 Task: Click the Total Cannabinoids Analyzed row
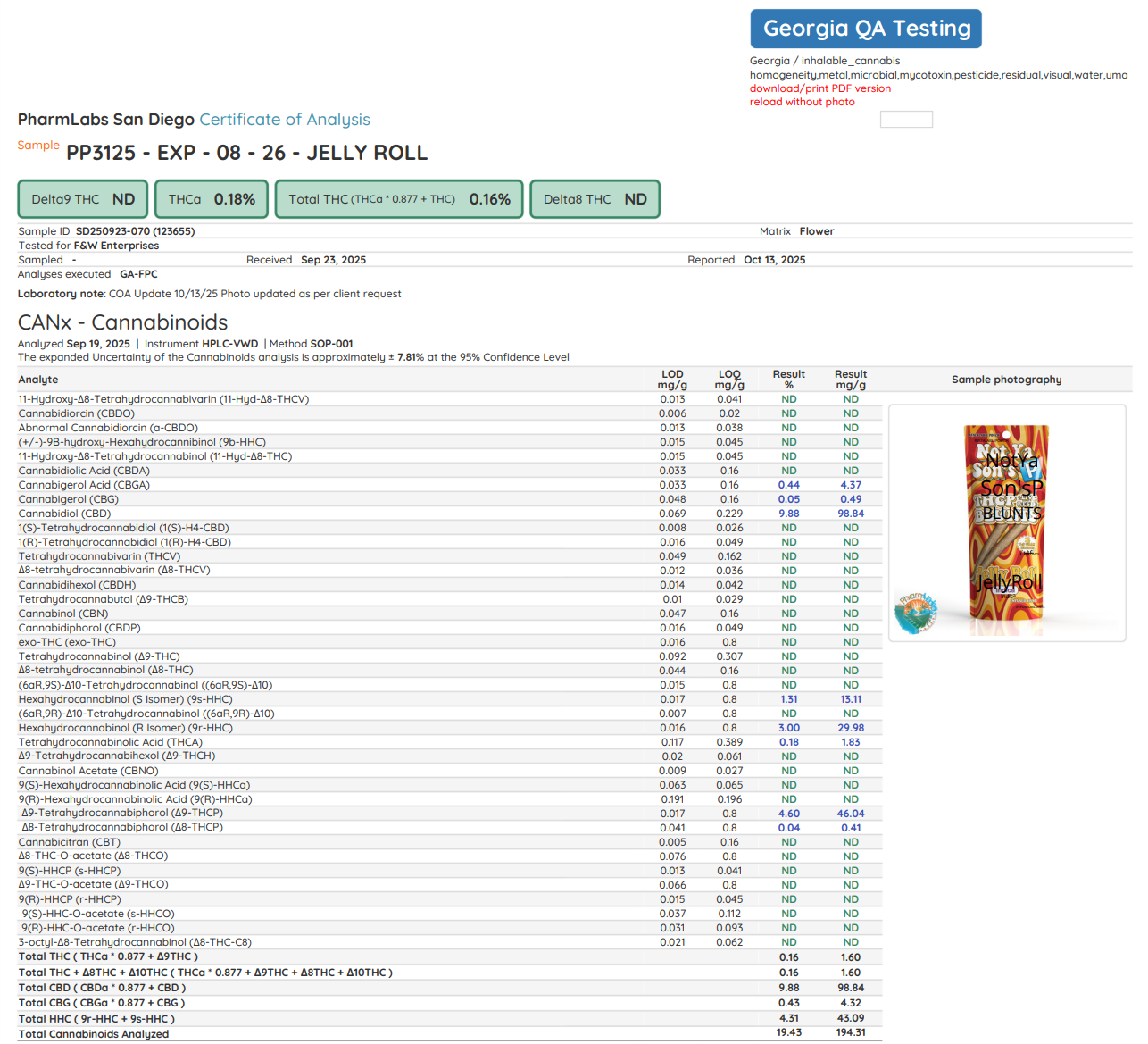pos(94,1034)
